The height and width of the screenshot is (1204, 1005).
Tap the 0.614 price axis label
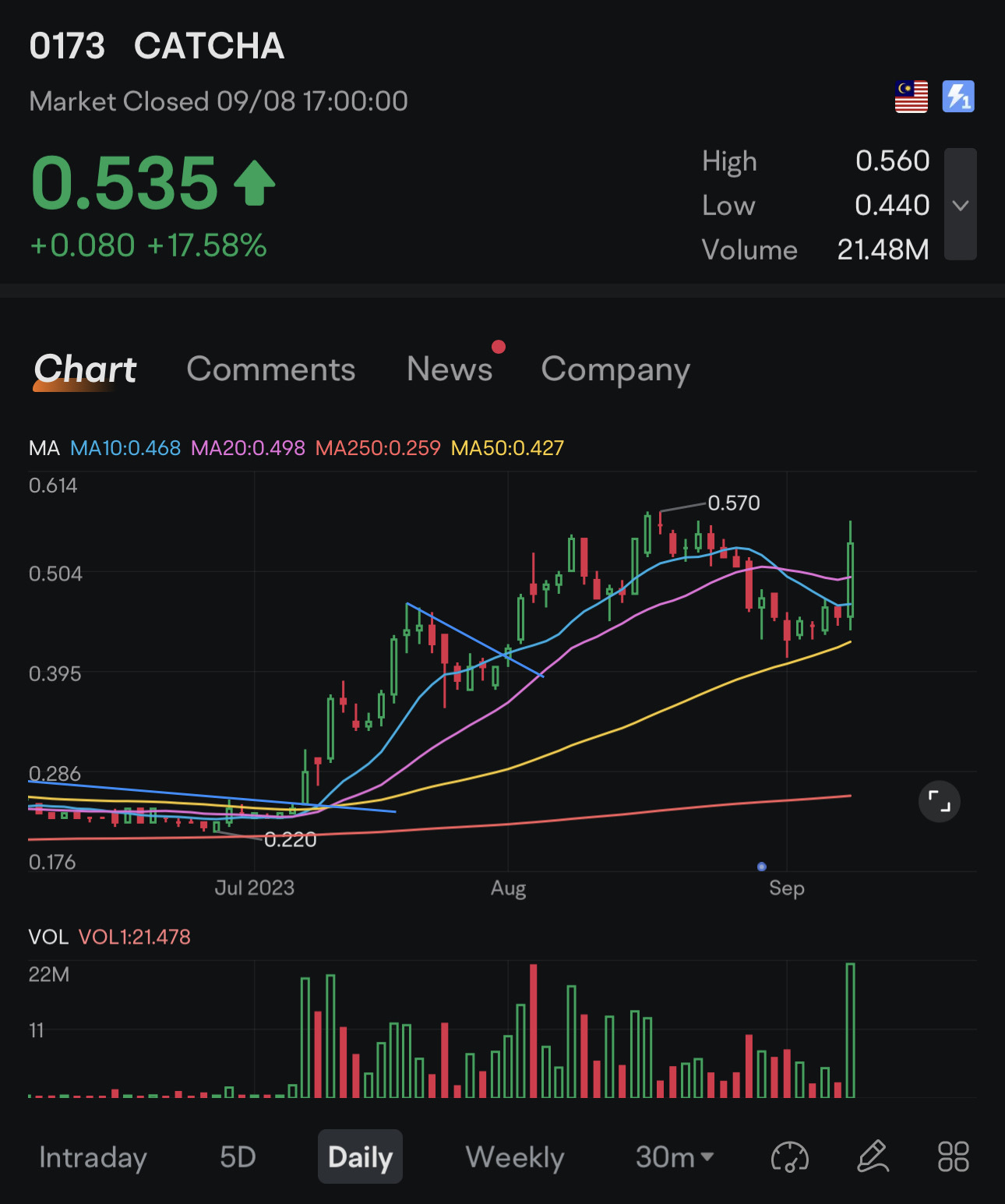(53, 485)
